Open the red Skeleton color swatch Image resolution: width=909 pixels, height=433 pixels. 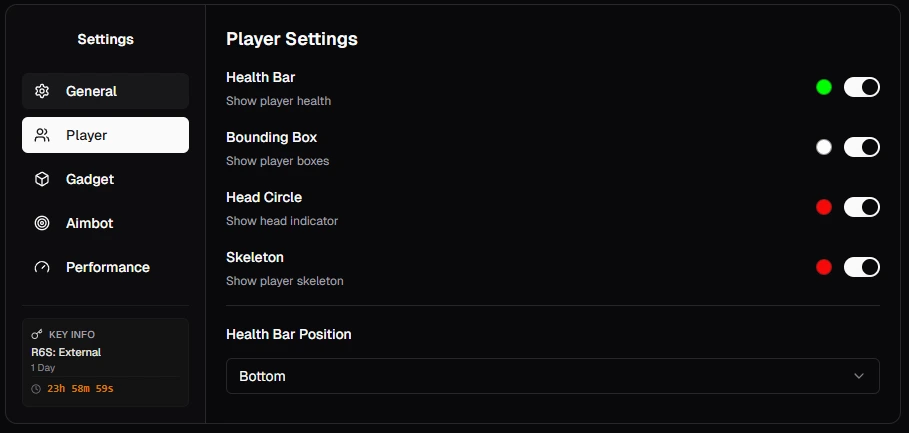[x=824, y=267]
